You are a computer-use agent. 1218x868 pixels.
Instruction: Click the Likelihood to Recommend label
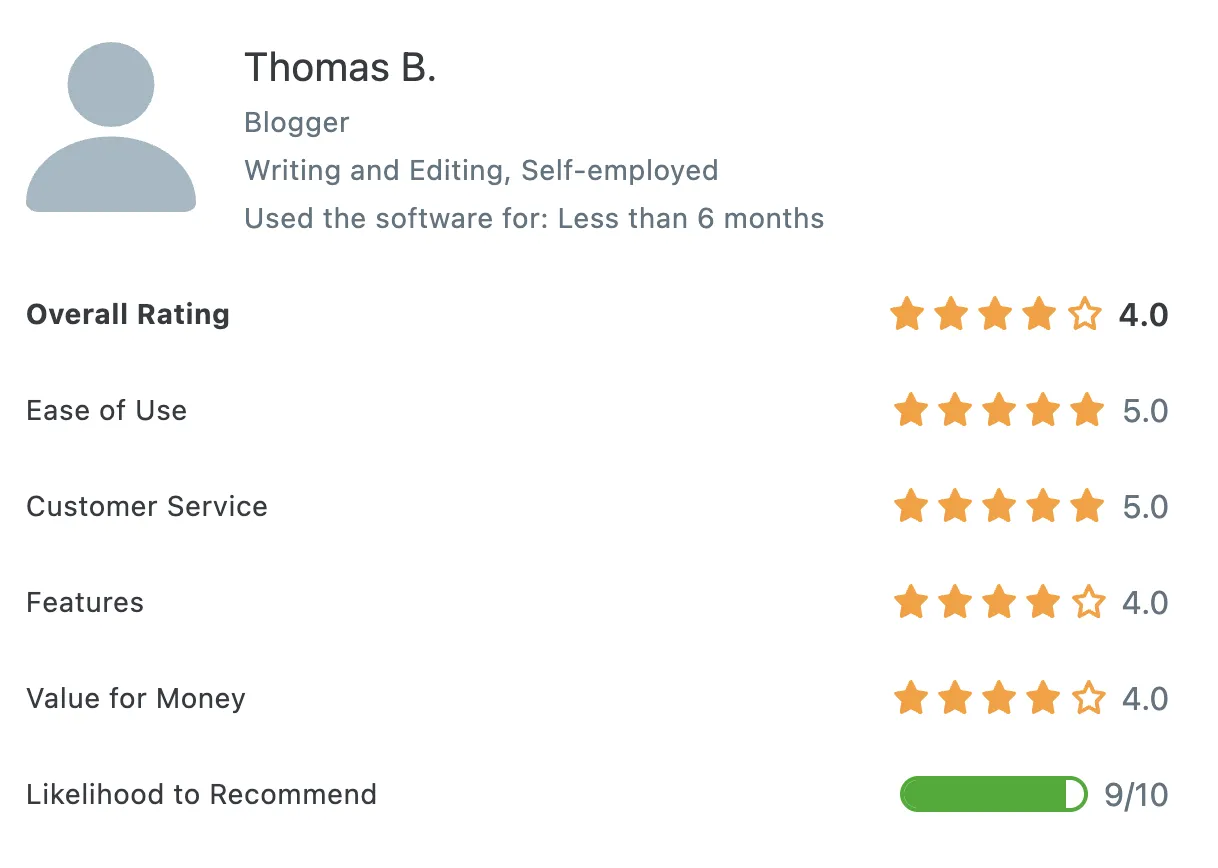(201, 795)
